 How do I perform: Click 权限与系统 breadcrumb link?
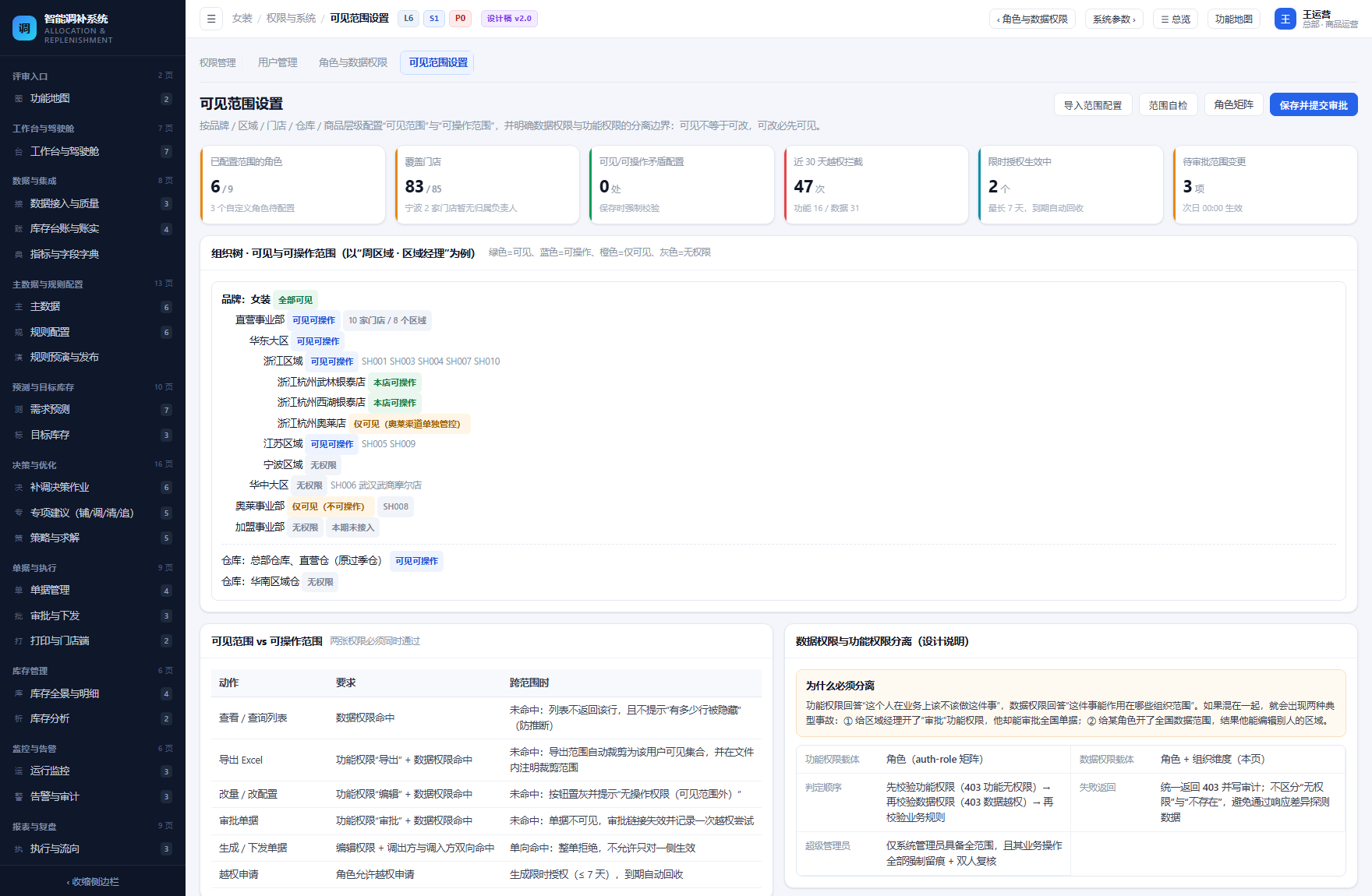coord(291,19)
